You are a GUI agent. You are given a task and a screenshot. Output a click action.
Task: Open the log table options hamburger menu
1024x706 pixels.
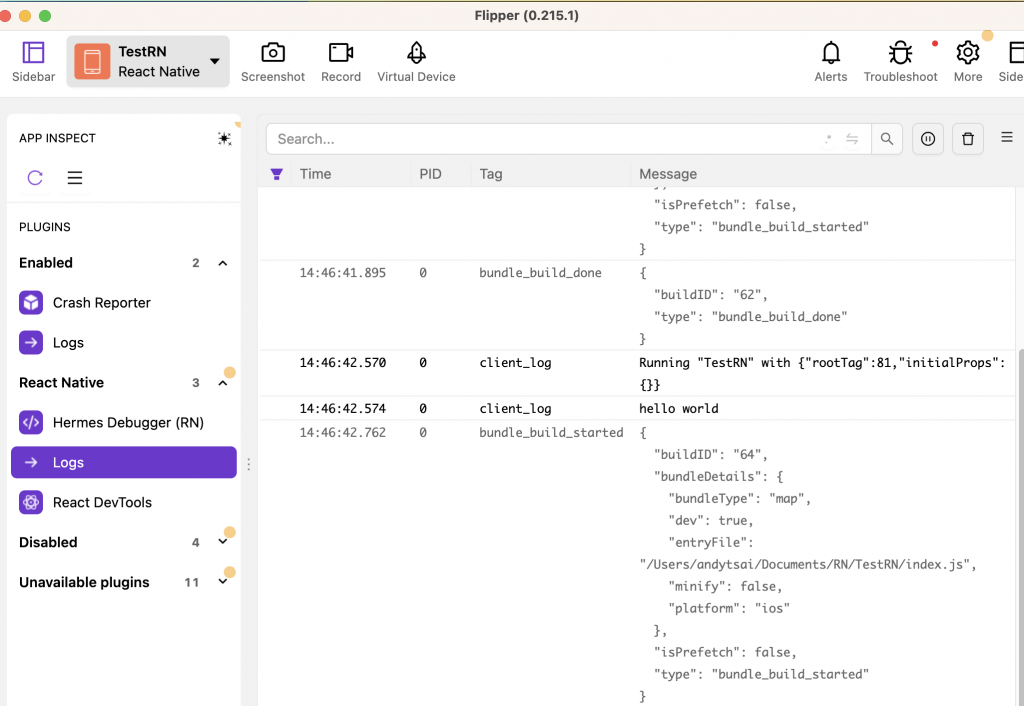click(1007, 137)
